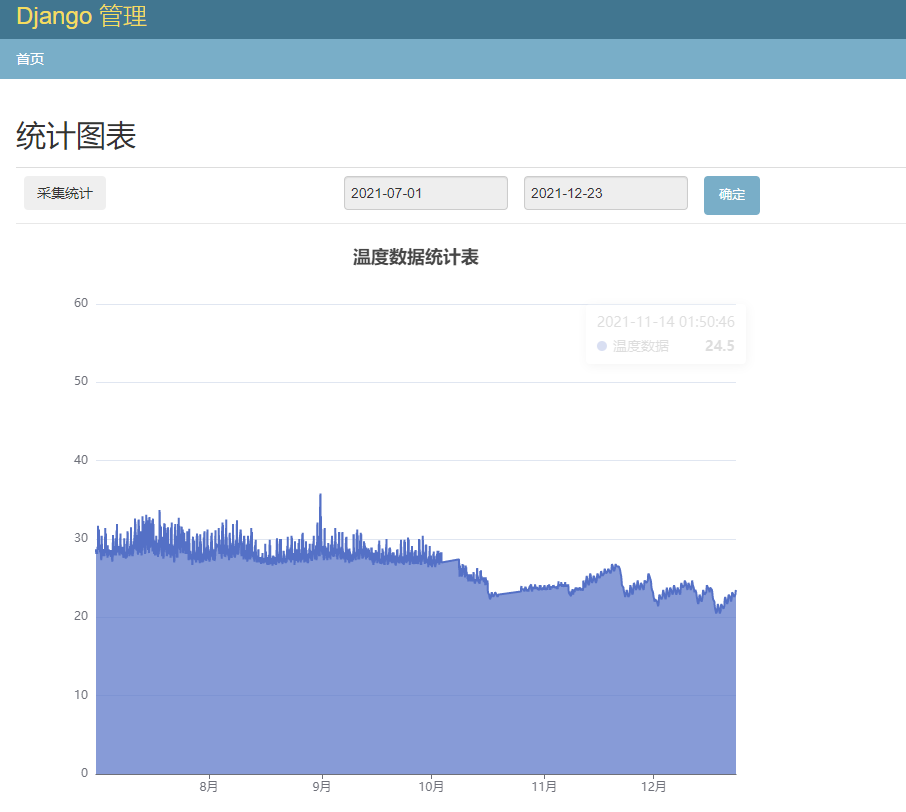Click the 温度数据 series label in tooltip
Screen dimensions: 906x812
point(641,346)
